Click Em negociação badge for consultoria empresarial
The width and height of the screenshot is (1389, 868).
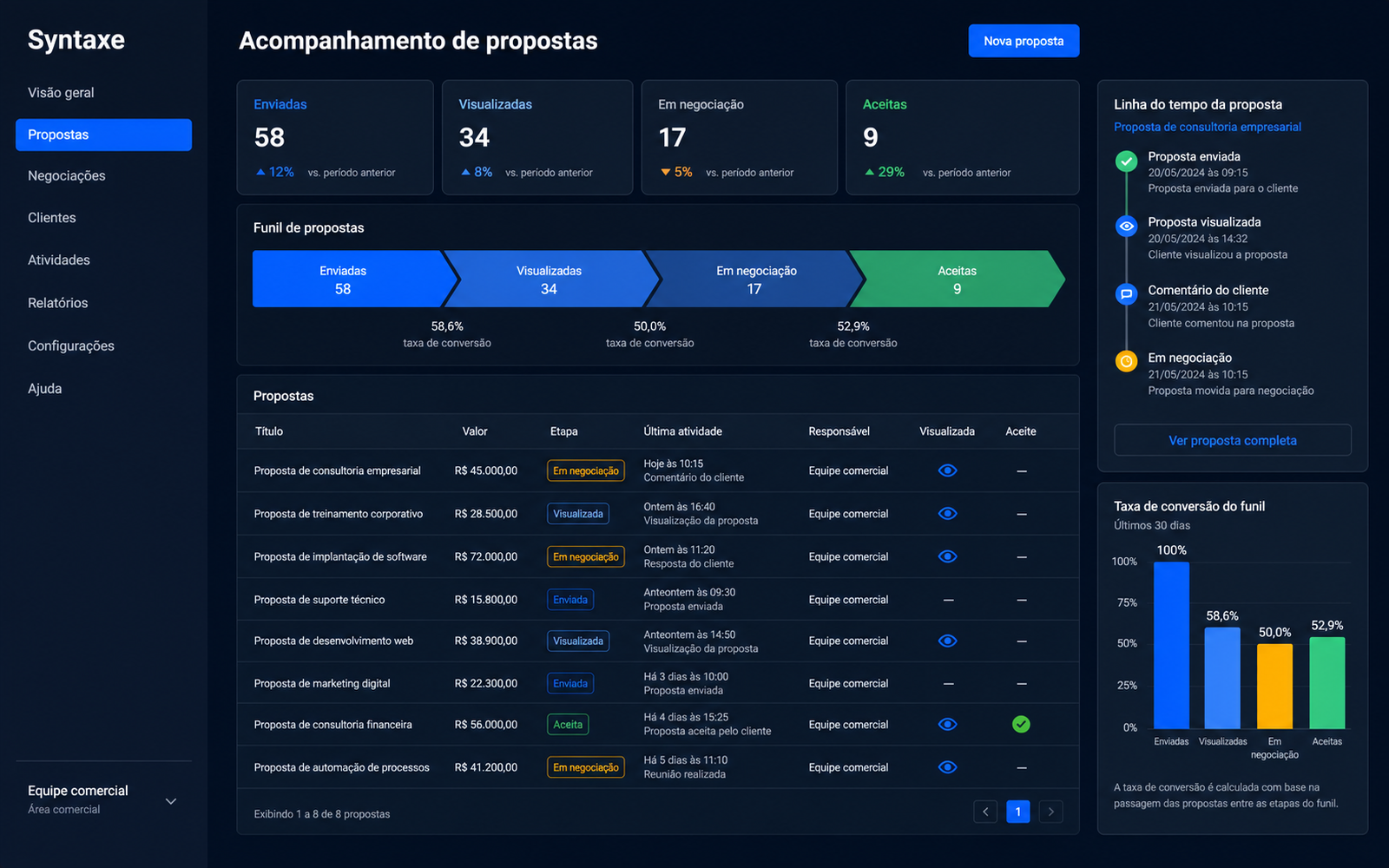point(586,470)
